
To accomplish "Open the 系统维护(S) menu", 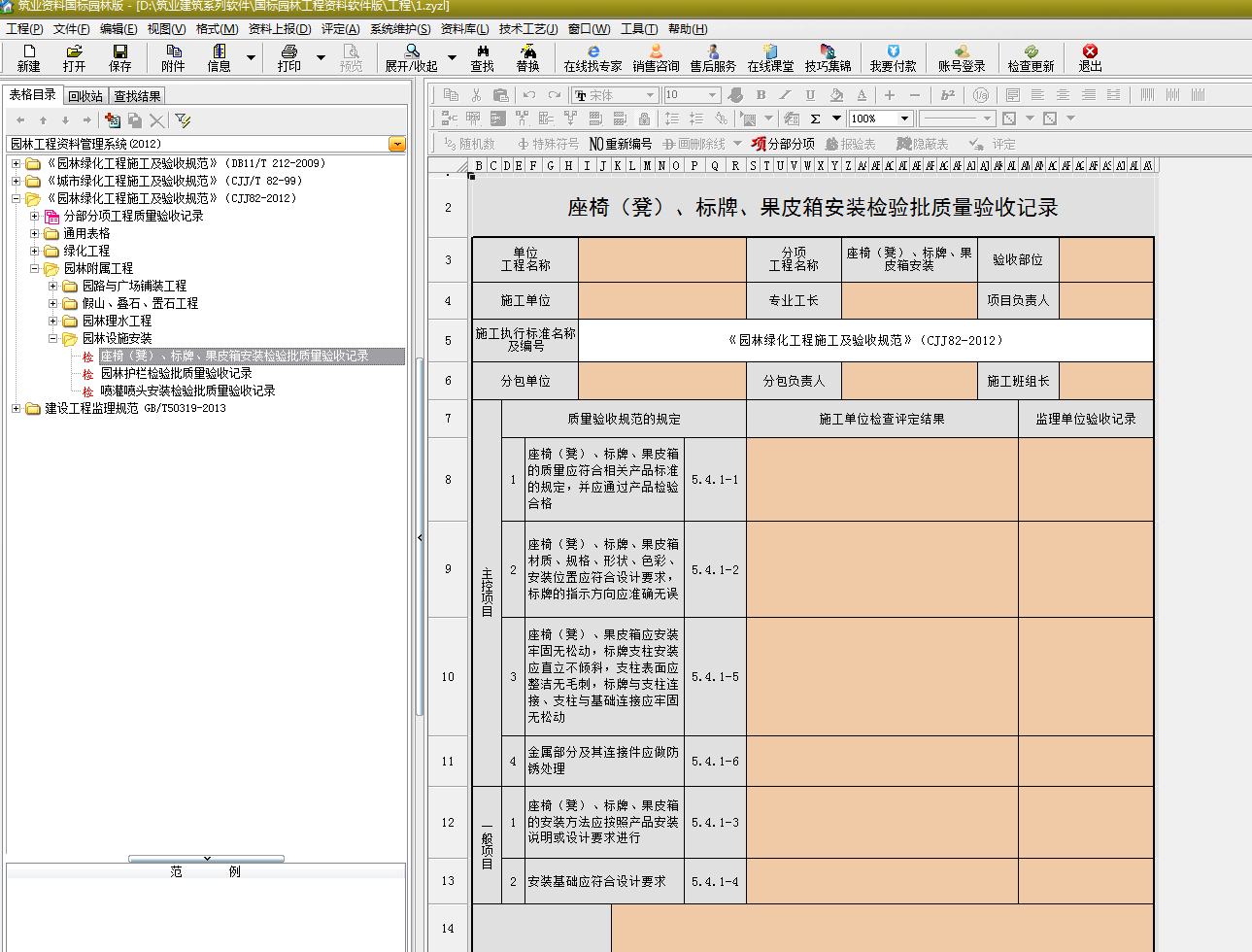I will (400, 29).
